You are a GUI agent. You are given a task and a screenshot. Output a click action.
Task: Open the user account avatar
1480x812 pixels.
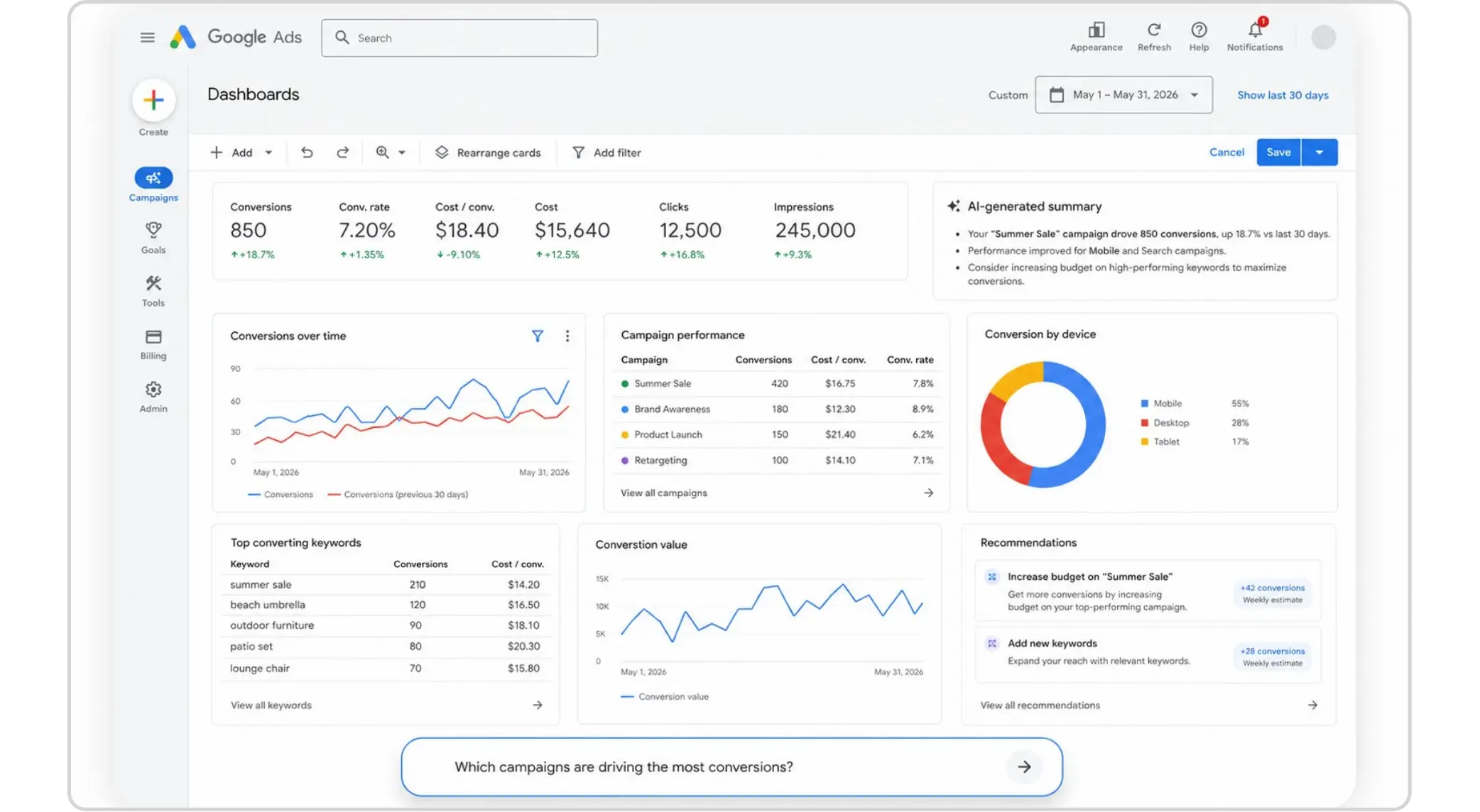[x=1323, y=37]
